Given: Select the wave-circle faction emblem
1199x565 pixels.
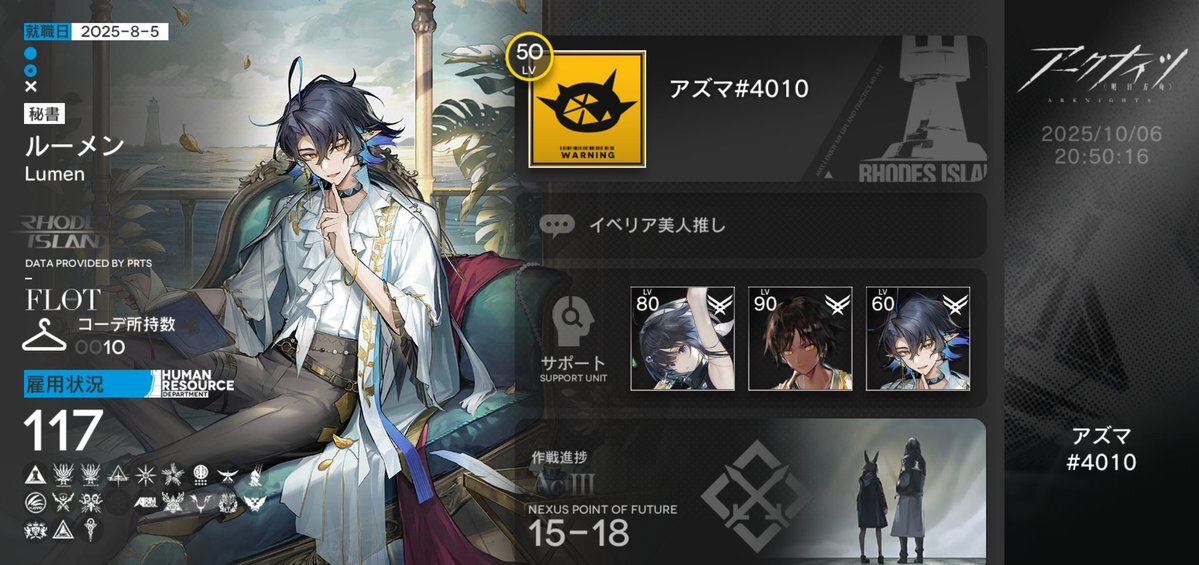Looking at the screenshot, I should click(x=34, y=502).
